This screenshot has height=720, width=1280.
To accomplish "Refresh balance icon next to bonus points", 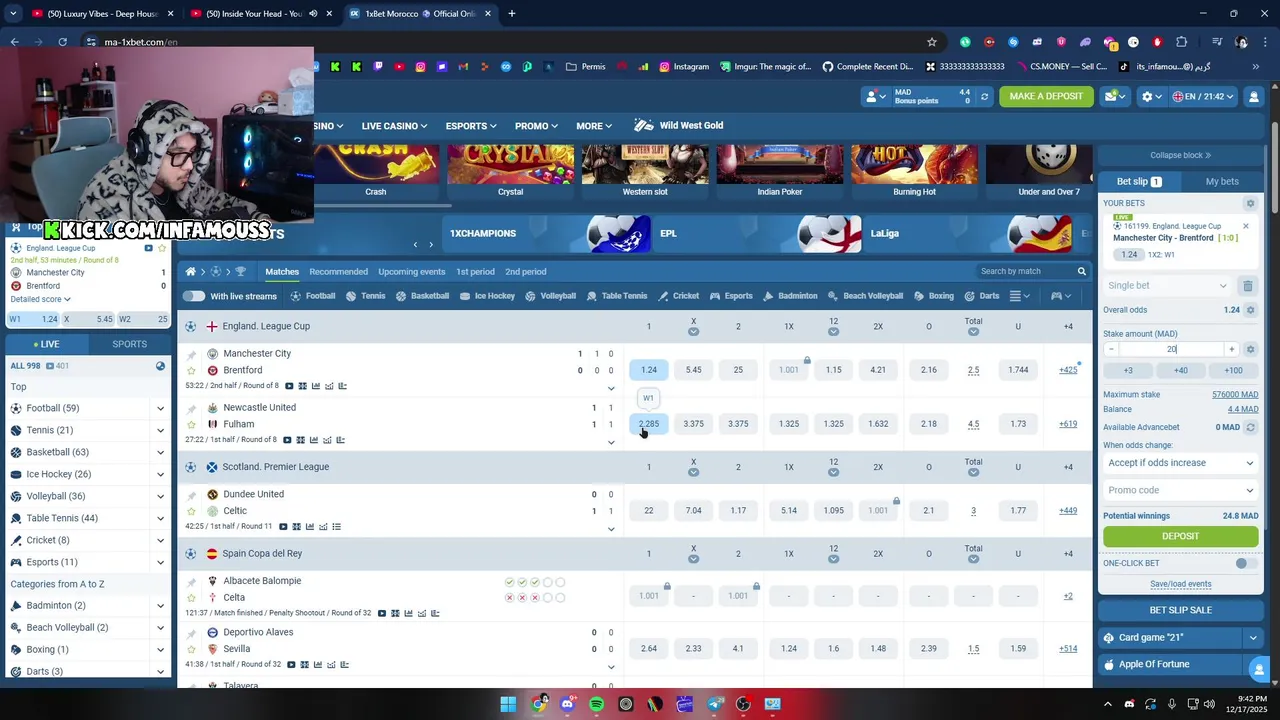I will [984, 96].
